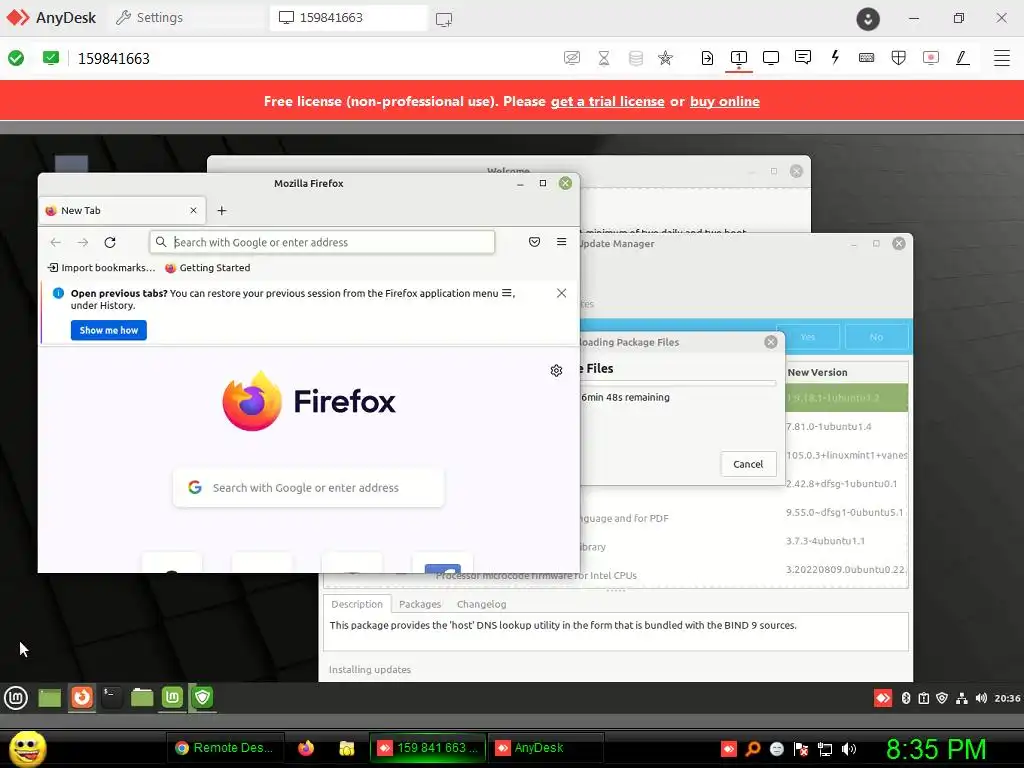
Task: Click the Firefox address bar
Action: (322, 242)
